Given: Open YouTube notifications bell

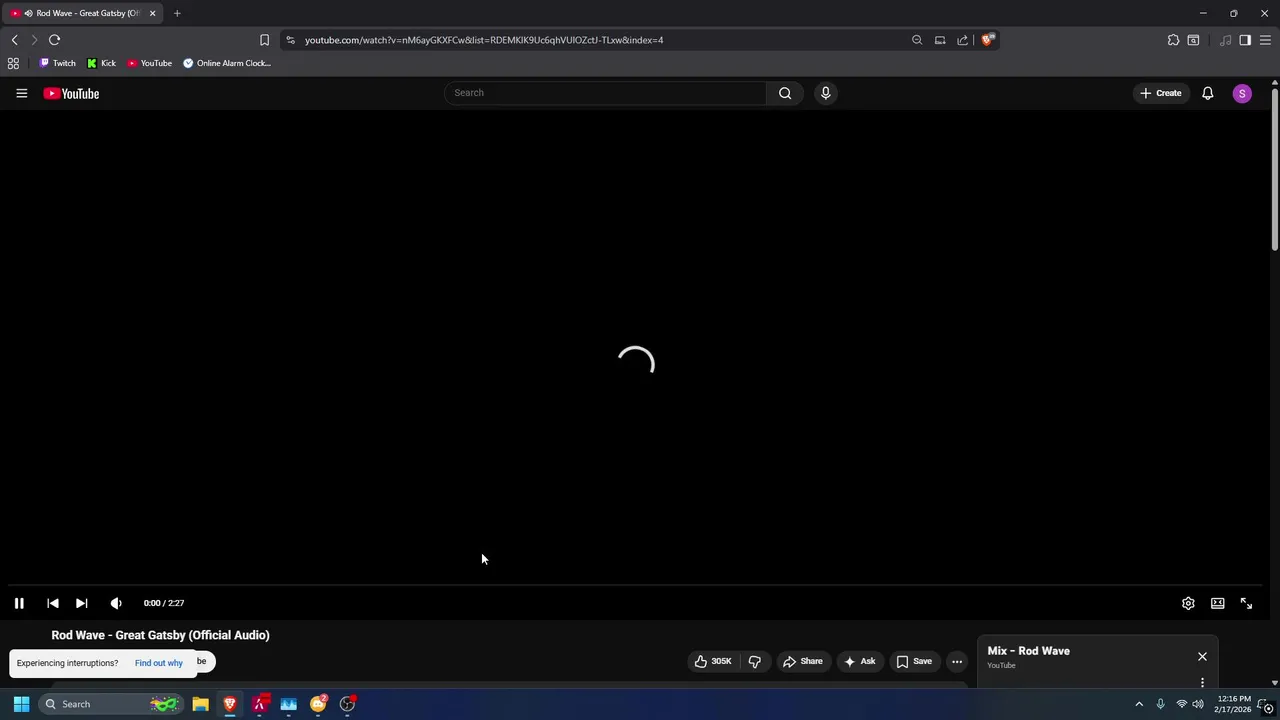Looking at the screenshot, I should (1208, 93).
